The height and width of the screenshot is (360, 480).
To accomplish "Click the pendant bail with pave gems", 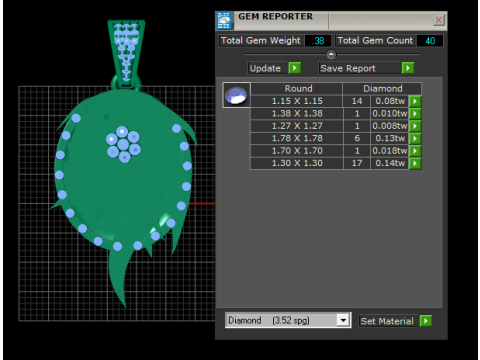I will tap(126, 52).
